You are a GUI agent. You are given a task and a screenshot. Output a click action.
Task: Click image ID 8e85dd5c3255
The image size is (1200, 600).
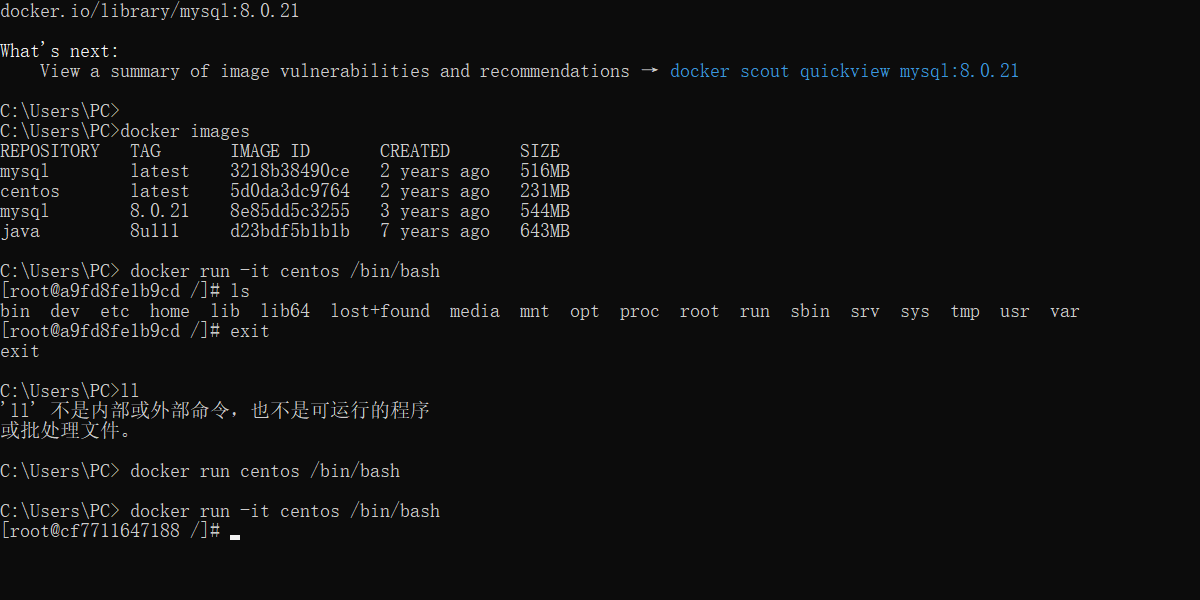tap(290, 211)
